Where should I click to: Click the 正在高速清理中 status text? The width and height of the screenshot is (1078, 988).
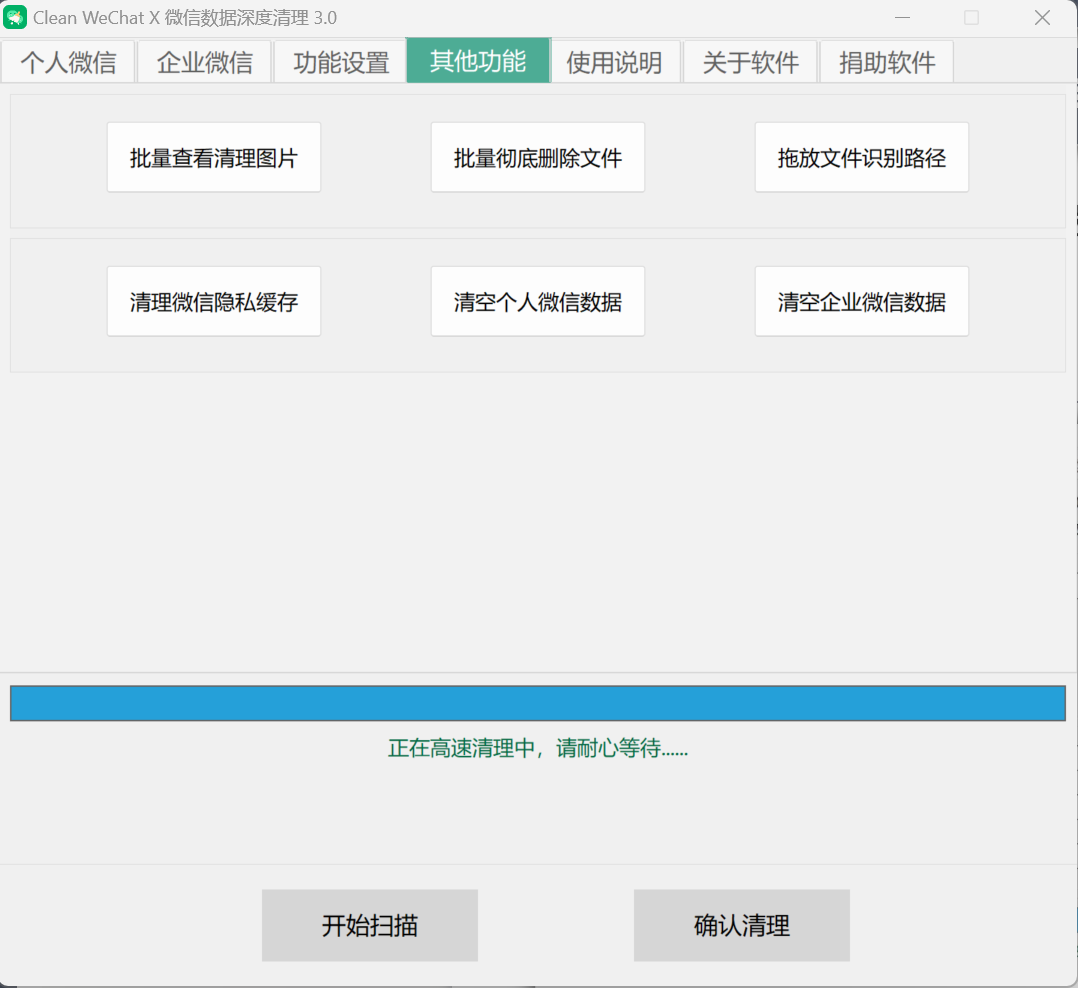538,748
